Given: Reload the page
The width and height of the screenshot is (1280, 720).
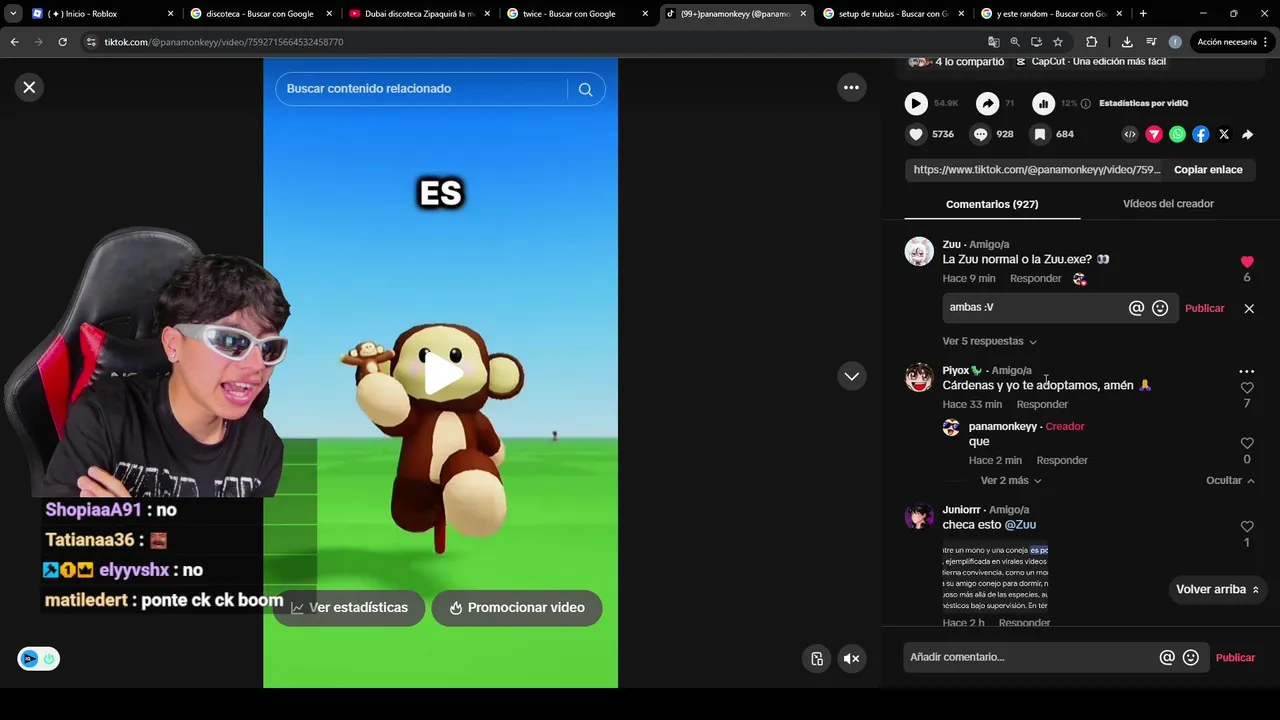Looking at the screenshot, I should pyautogui.click(x=62, y=42).
